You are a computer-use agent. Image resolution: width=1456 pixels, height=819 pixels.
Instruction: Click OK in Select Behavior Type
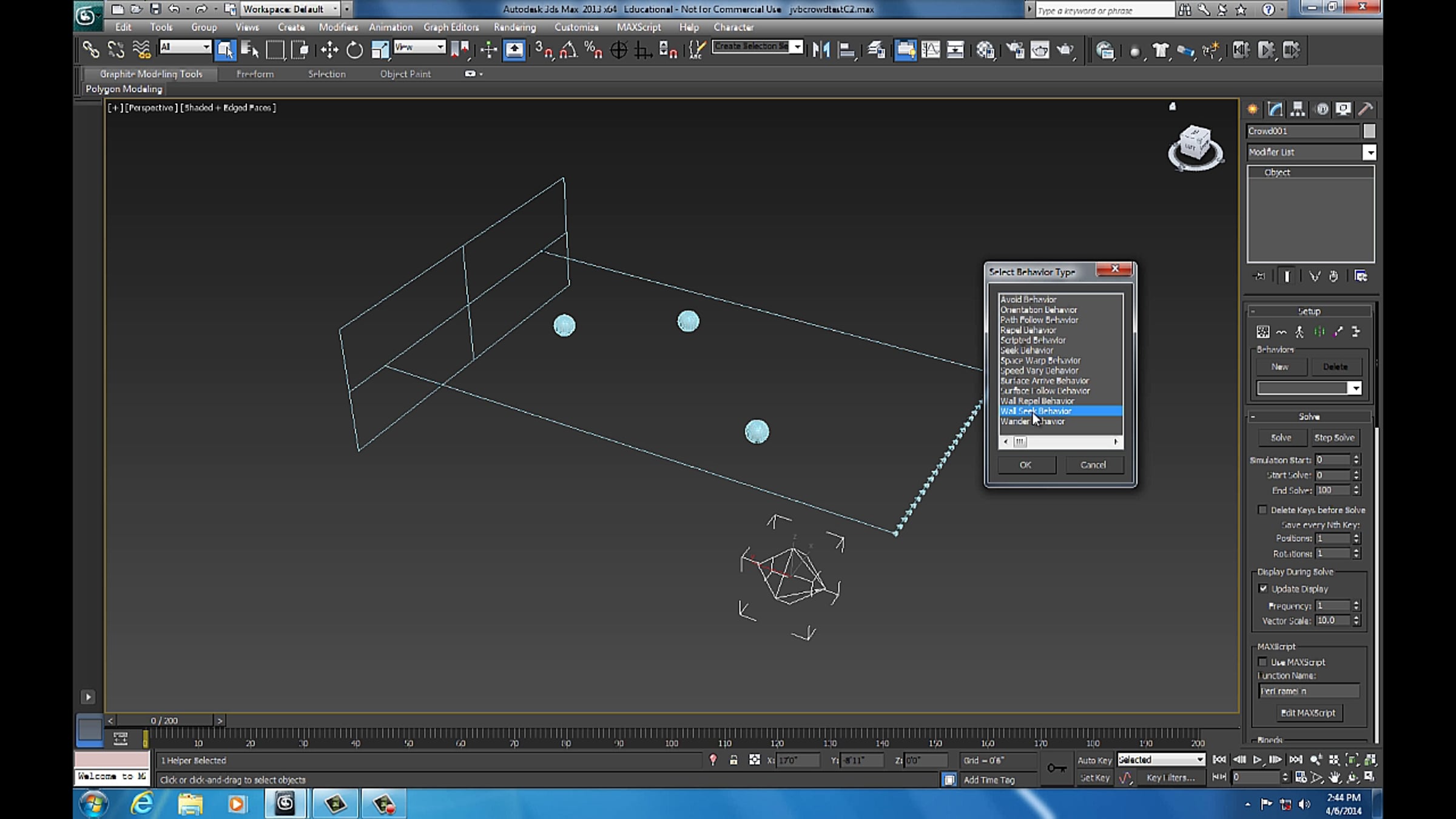click(x=1025, y=465)
